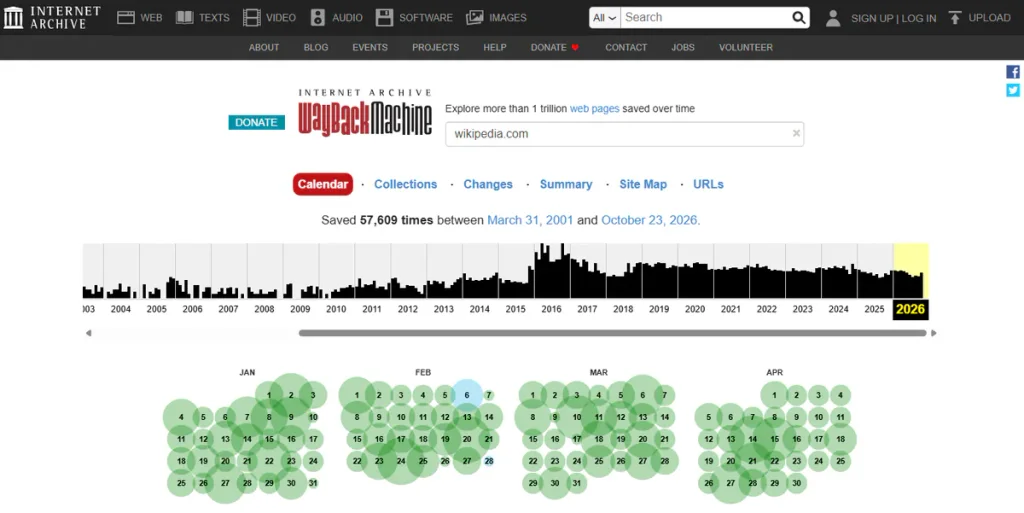1024x513 pixels.
Task: Switch to the Site Map tab
Action: tap(643, 184)
